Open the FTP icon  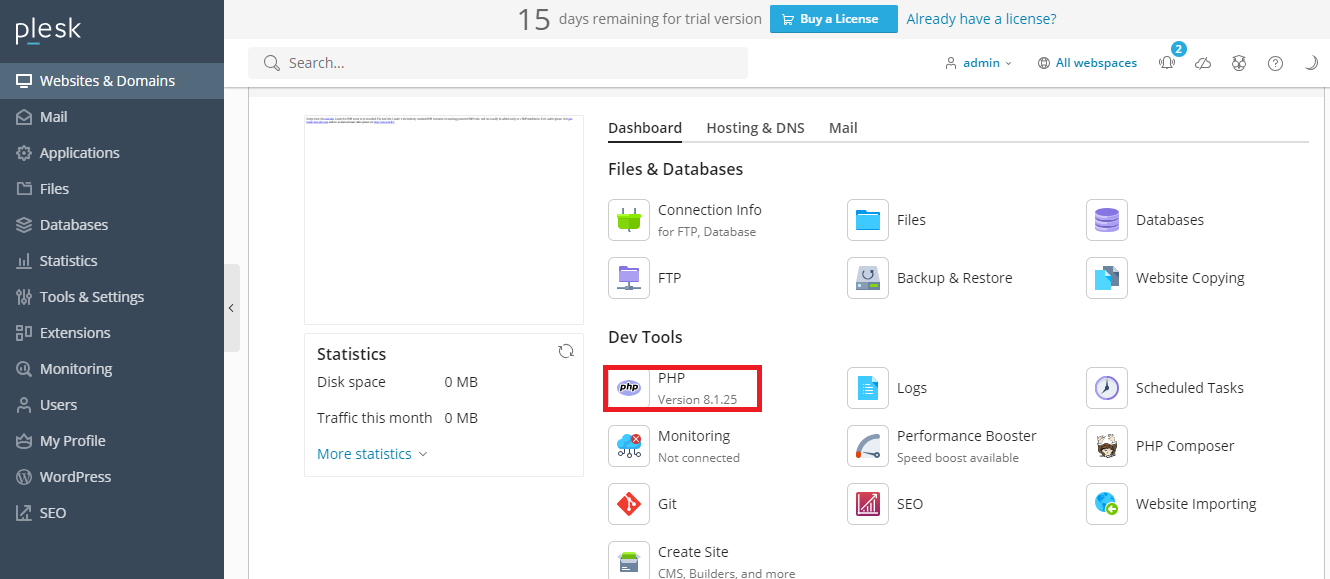629,278
